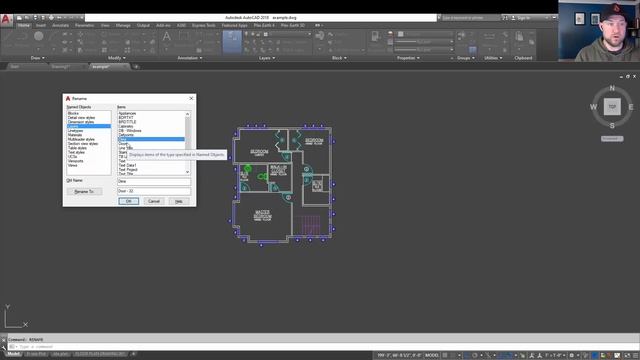Click the N compass direction on ViewCube
640x360 pixels.
[612, 88]
